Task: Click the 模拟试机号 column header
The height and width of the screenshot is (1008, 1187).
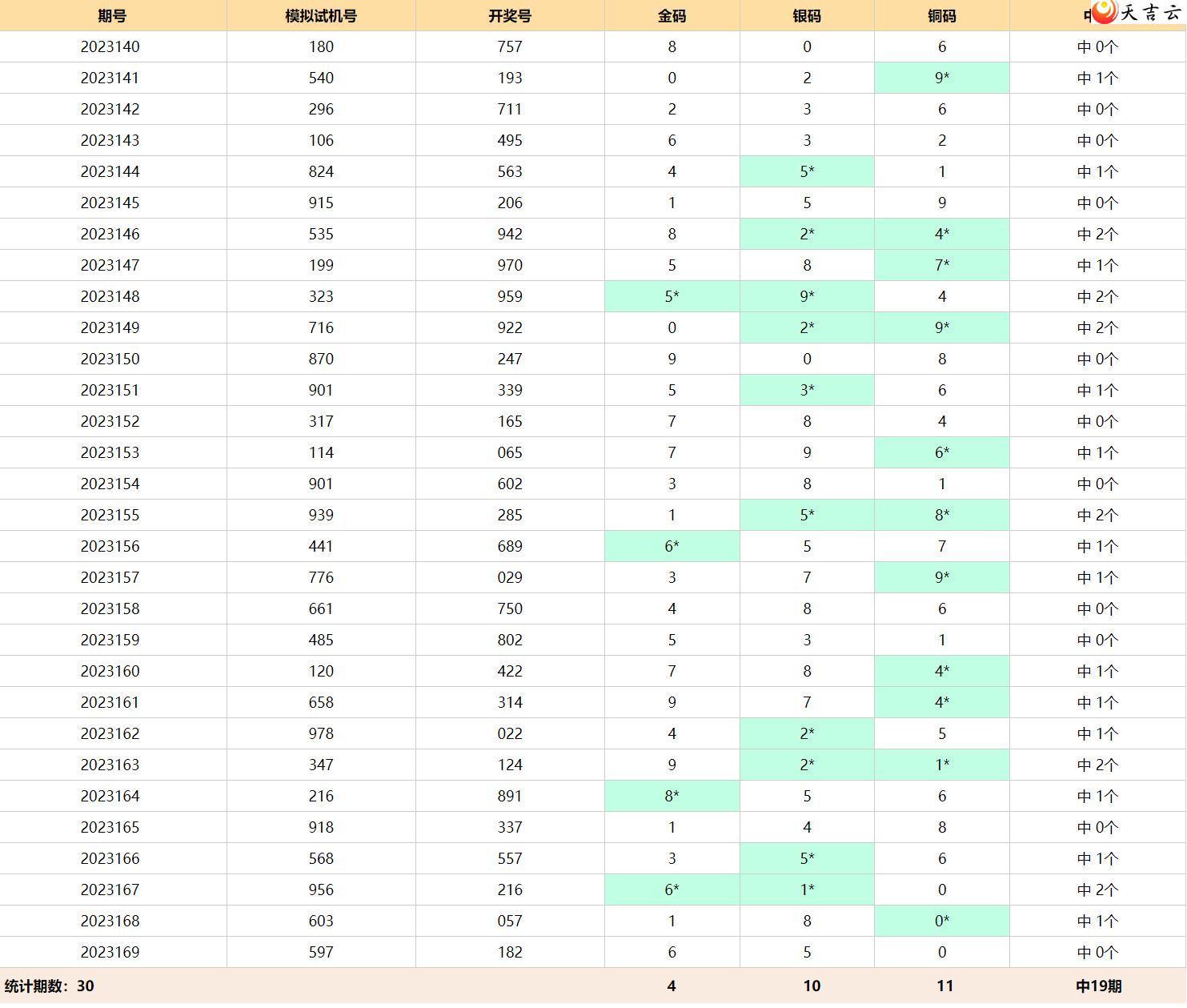Action: tap(321, 16)
